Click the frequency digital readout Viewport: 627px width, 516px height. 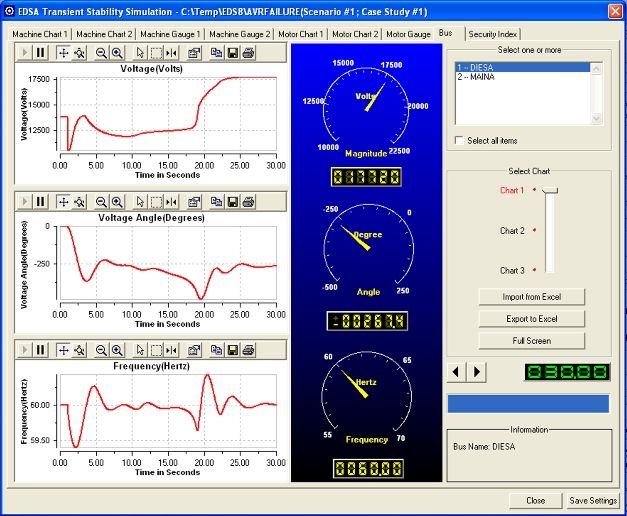(x=367, y=468)
